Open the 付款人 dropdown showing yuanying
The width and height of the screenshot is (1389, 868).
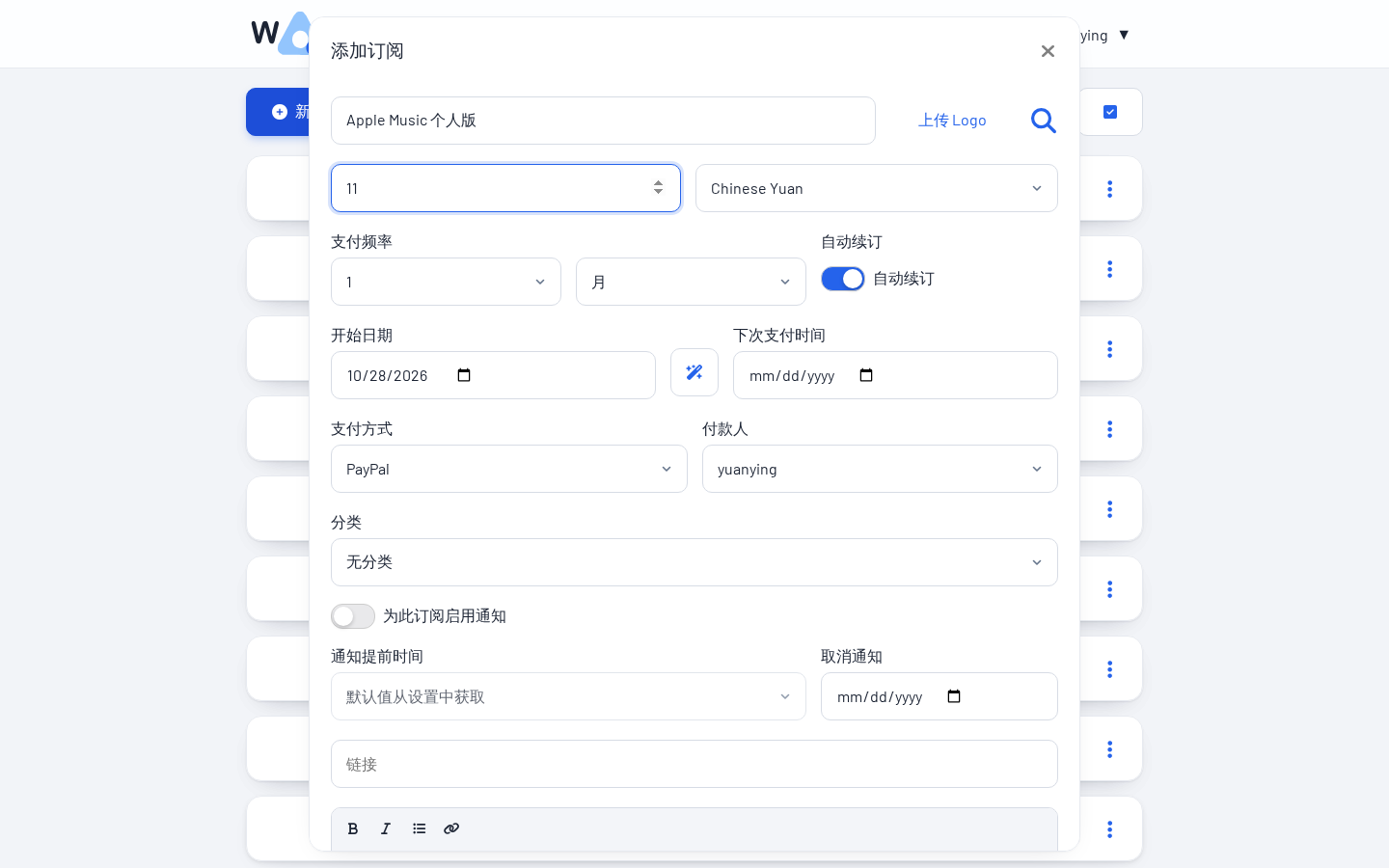[880, 469]
